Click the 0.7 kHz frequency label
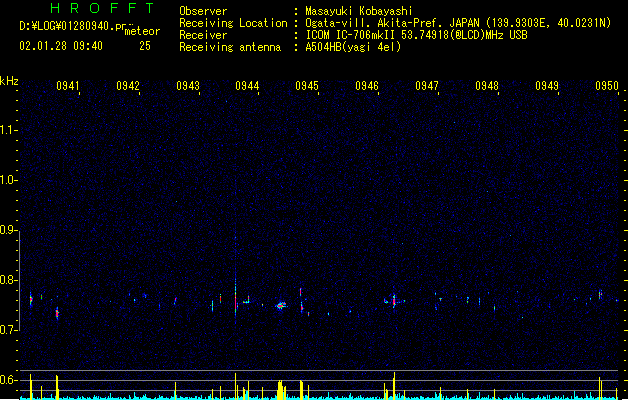The height and width of the screenshot is (400, 629). tap(7, 330)
